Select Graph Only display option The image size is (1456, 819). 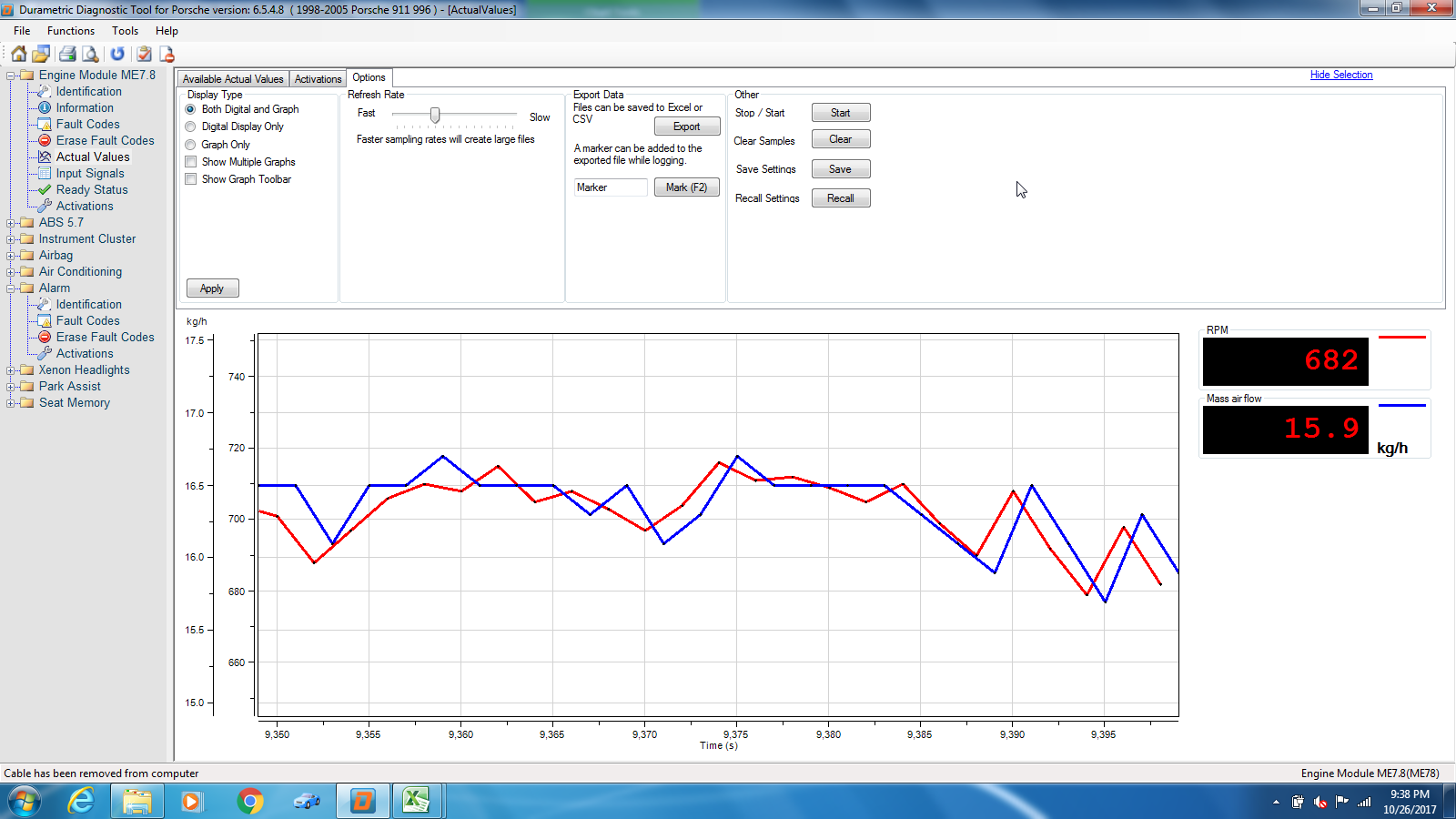pyautogui.click(x=190, y=145)
